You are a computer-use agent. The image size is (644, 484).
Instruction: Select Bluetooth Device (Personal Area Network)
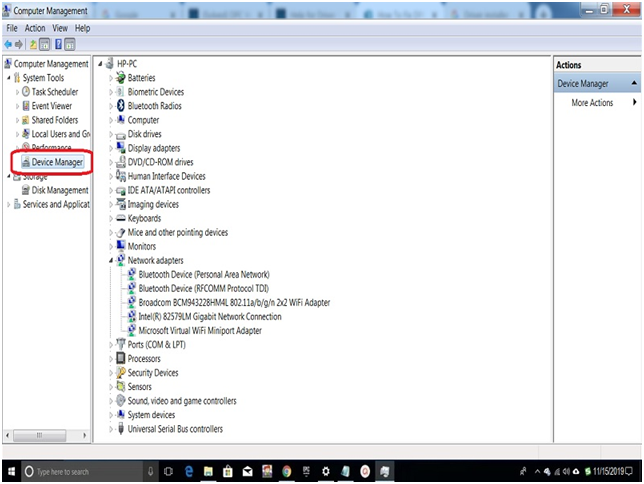coord(204,274)
